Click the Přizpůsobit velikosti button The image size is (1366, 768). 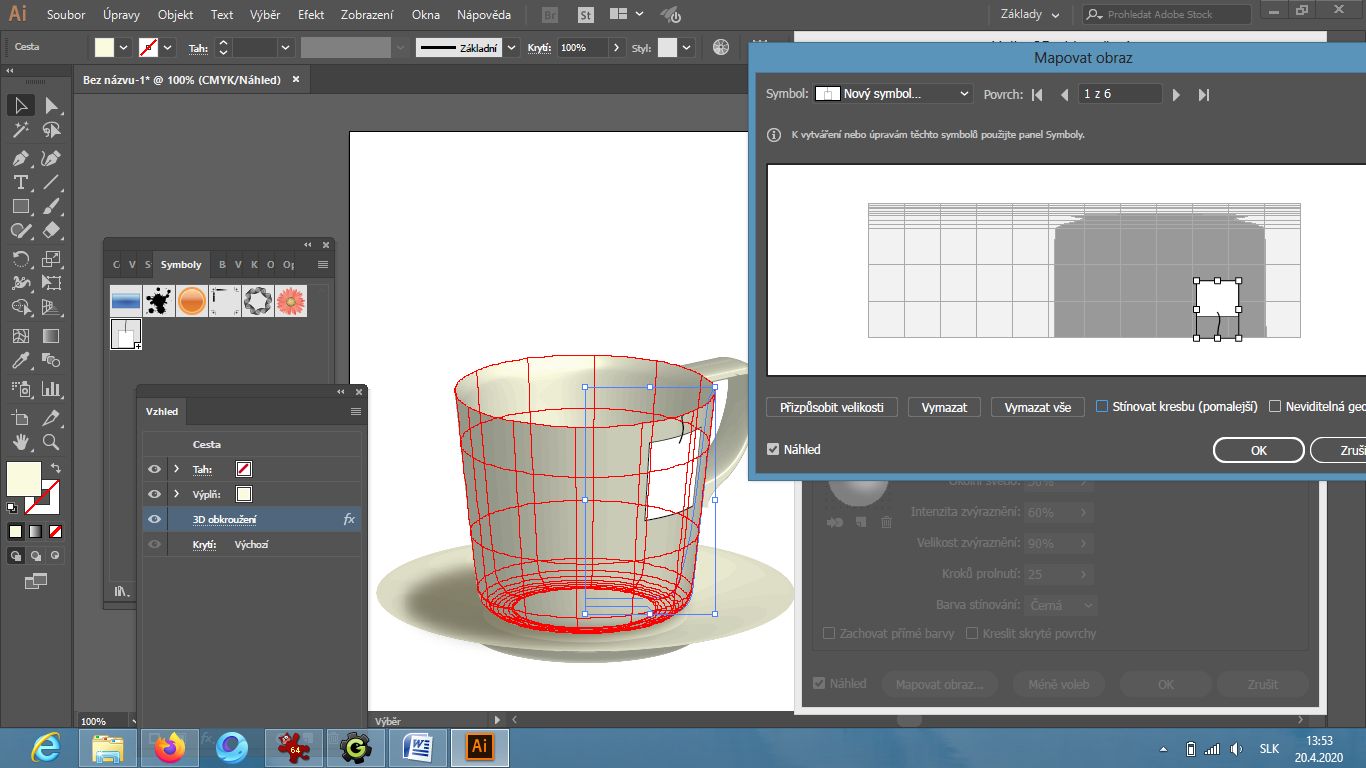point(831,407)
